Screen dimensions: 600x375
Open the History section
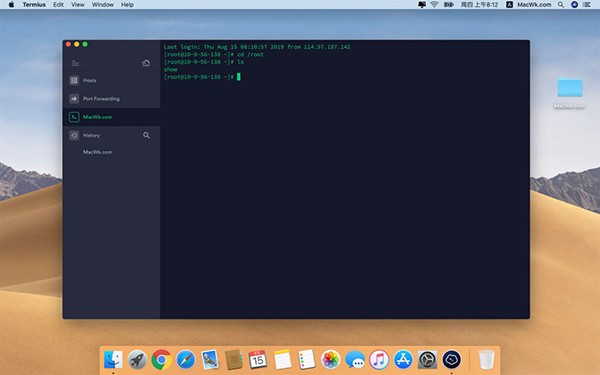pyautogui.click(x=91, y=135)
